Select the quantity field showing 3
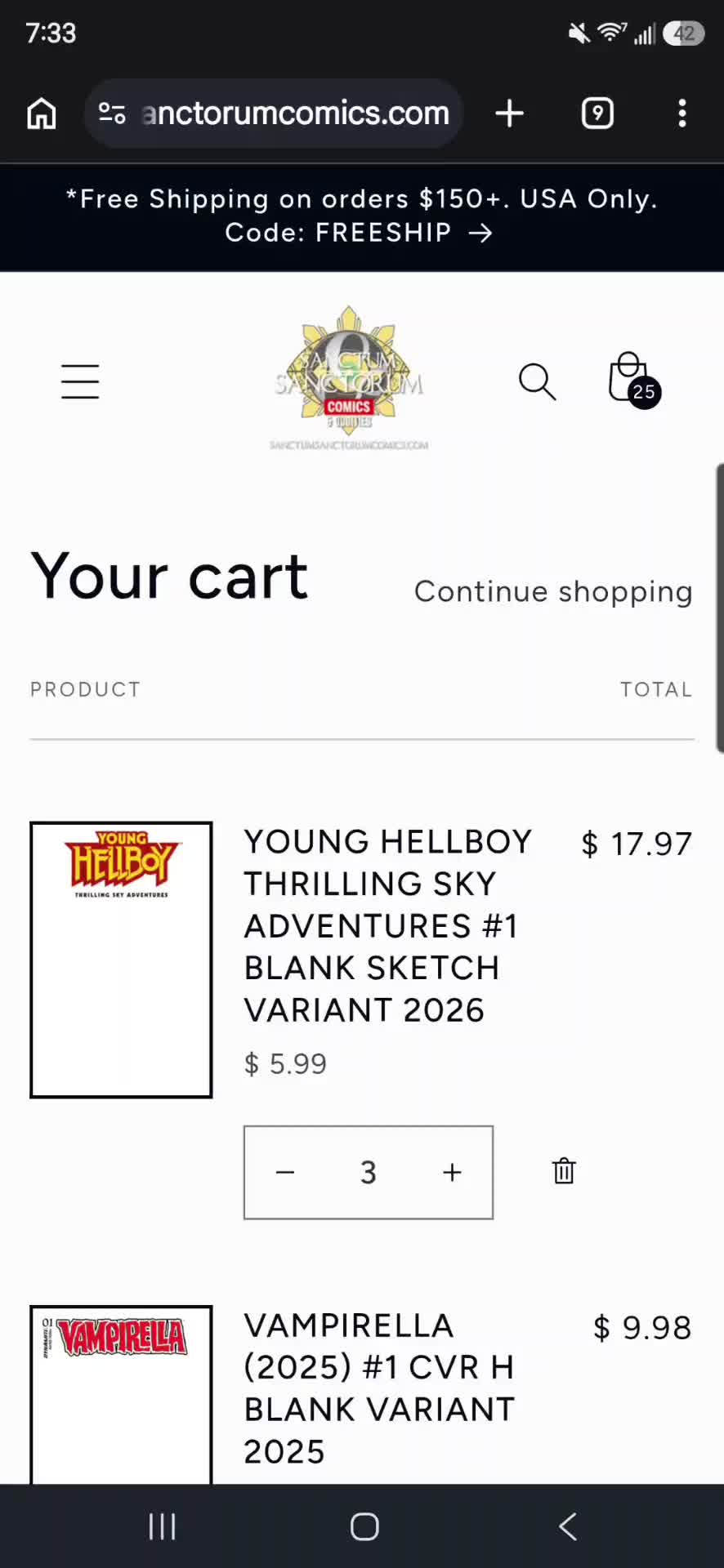The height and width of the screenshot is (1568, 724). (x=369, y=1172)
